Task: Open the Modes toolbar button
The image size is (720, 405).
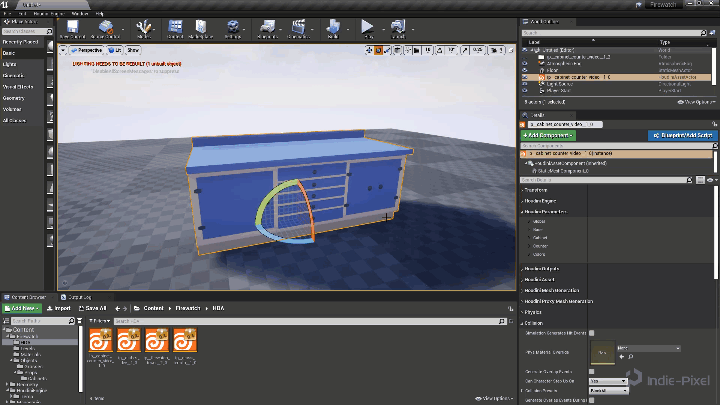Action: tap(144, 29)
